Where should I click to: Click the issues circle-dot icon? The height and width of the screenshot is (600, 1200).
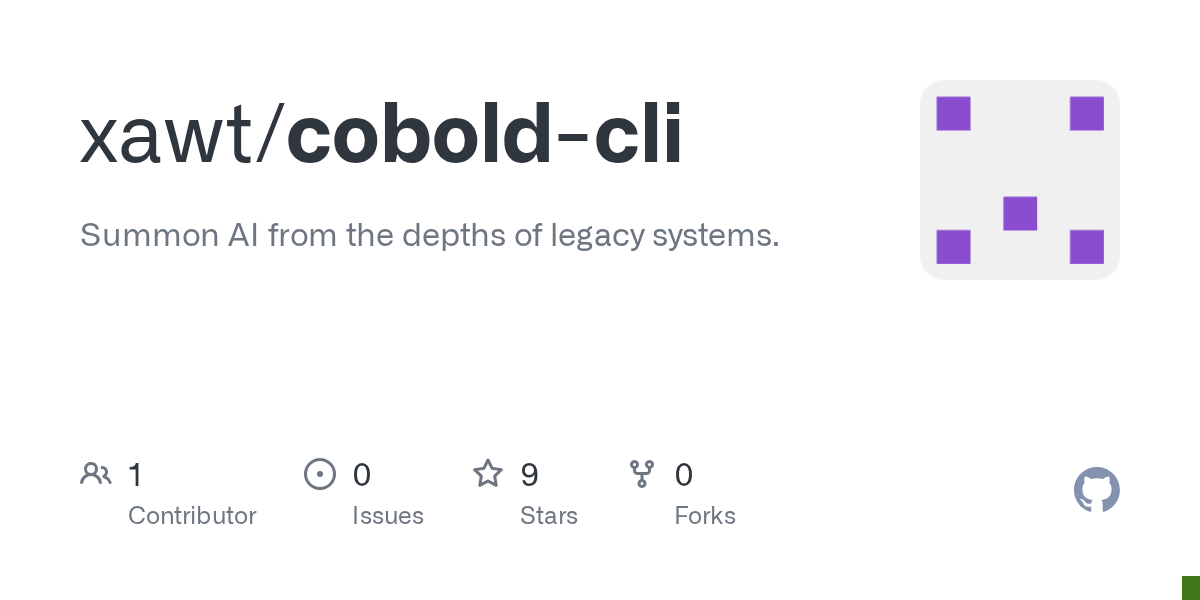(319, 473)
